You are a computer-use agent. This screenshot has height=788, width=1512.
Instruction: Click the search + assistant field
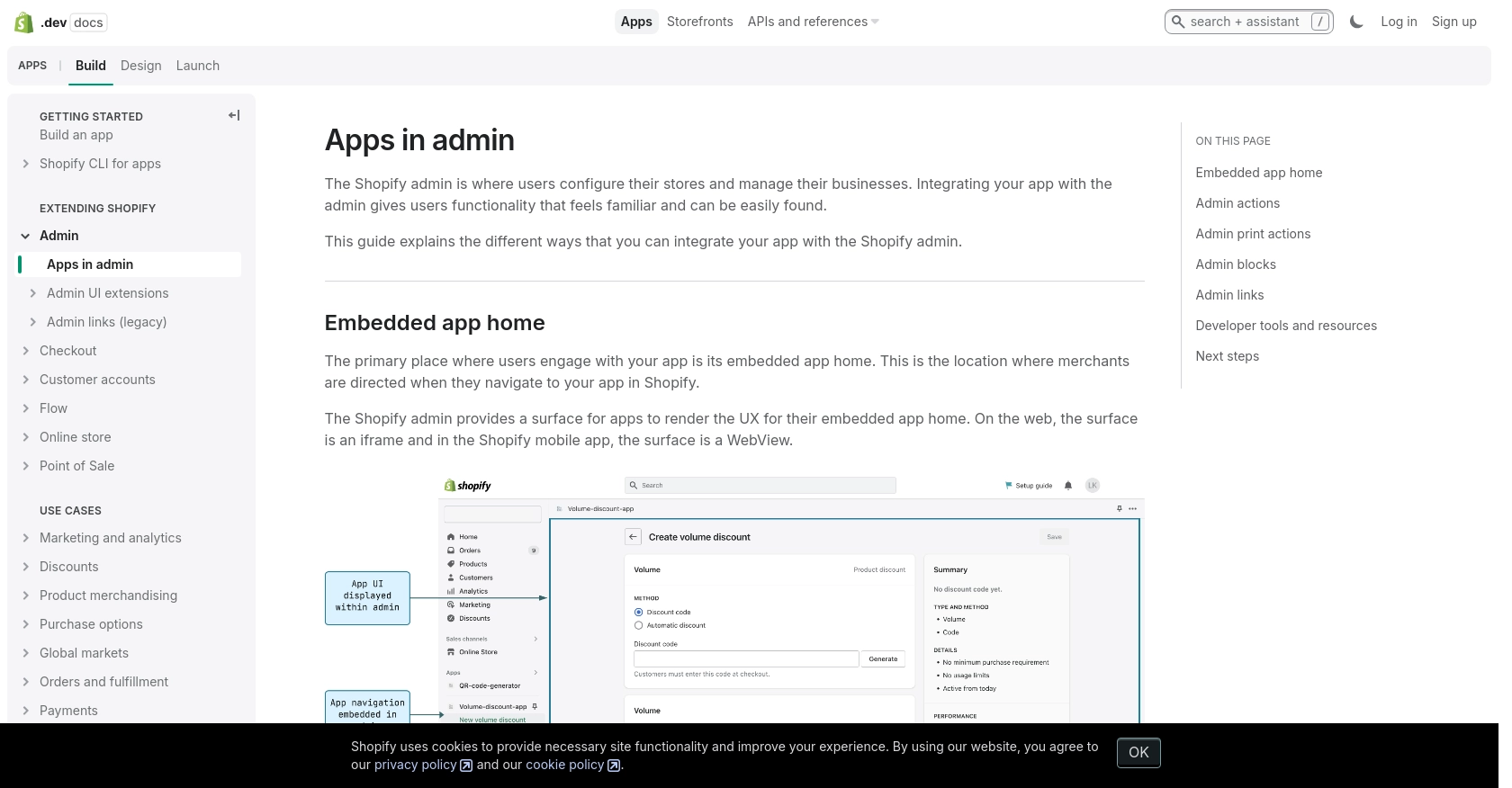click(1249, 22)
